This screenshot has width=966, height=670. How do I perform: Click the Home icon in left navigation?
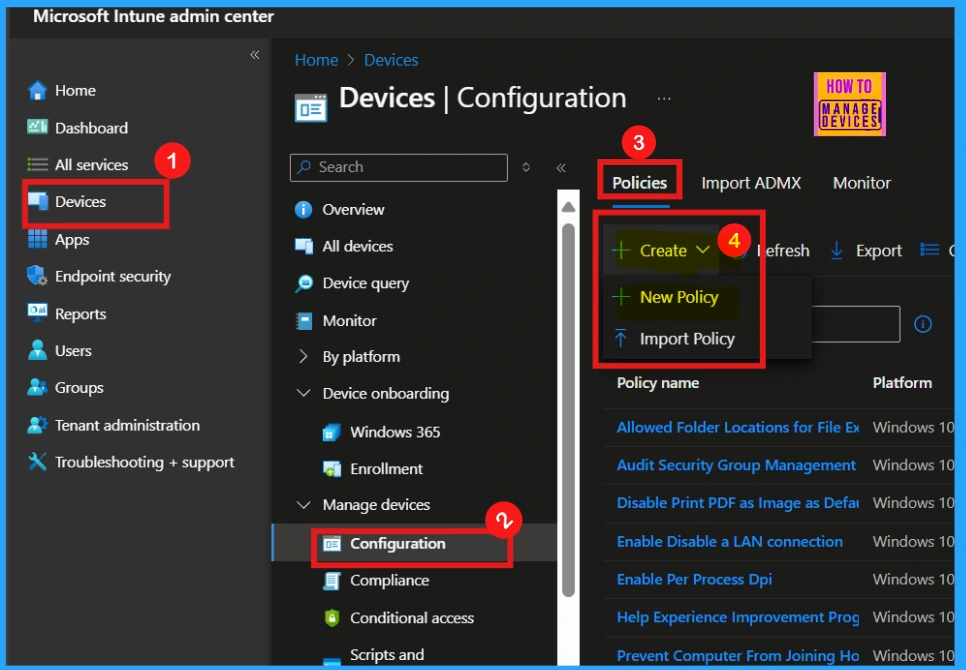pos(38,91)
